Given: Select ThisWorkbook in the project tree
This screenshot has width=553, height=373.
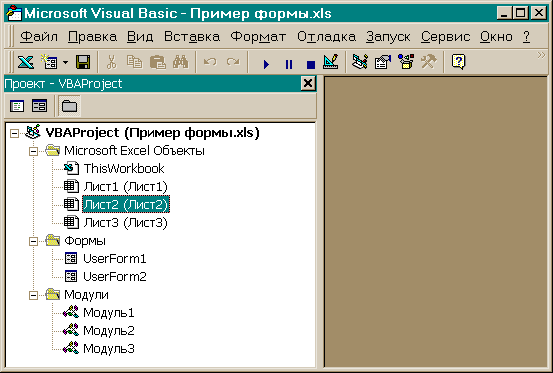Looking at the screenshot, I should coord(124,169).
